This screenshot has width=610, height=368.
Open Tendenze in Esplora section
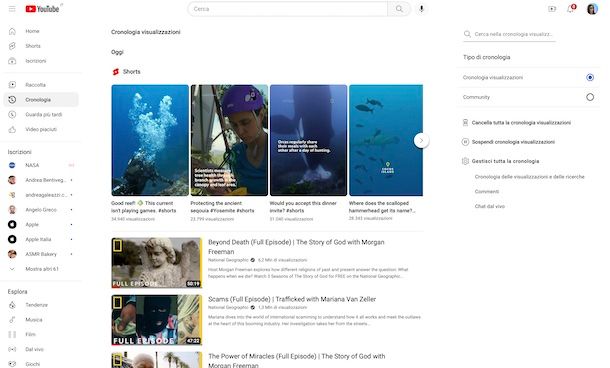click(41, 305)
